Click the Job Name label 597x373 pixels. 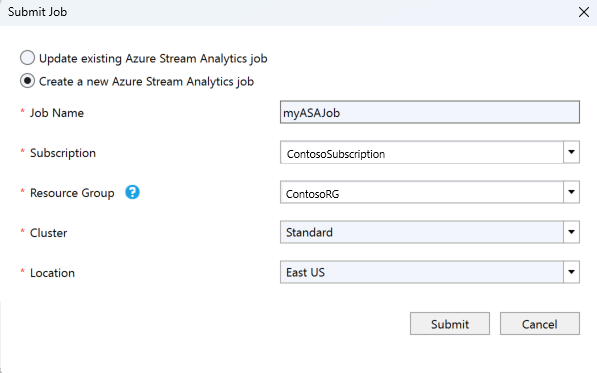pyautogui.click(x=57, y=113)
